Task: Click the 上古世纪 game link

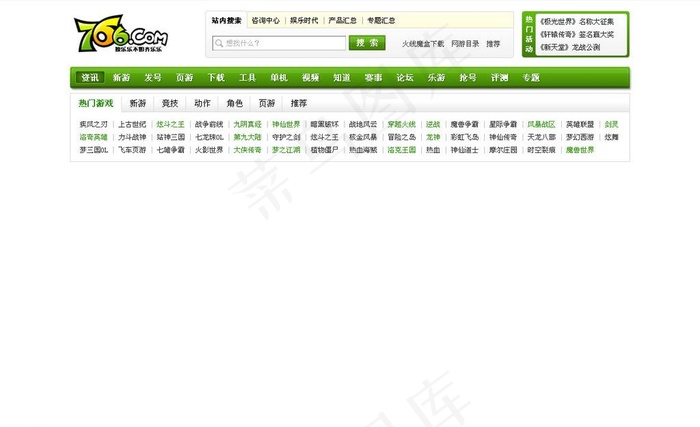Action: (x=132, y=124)
